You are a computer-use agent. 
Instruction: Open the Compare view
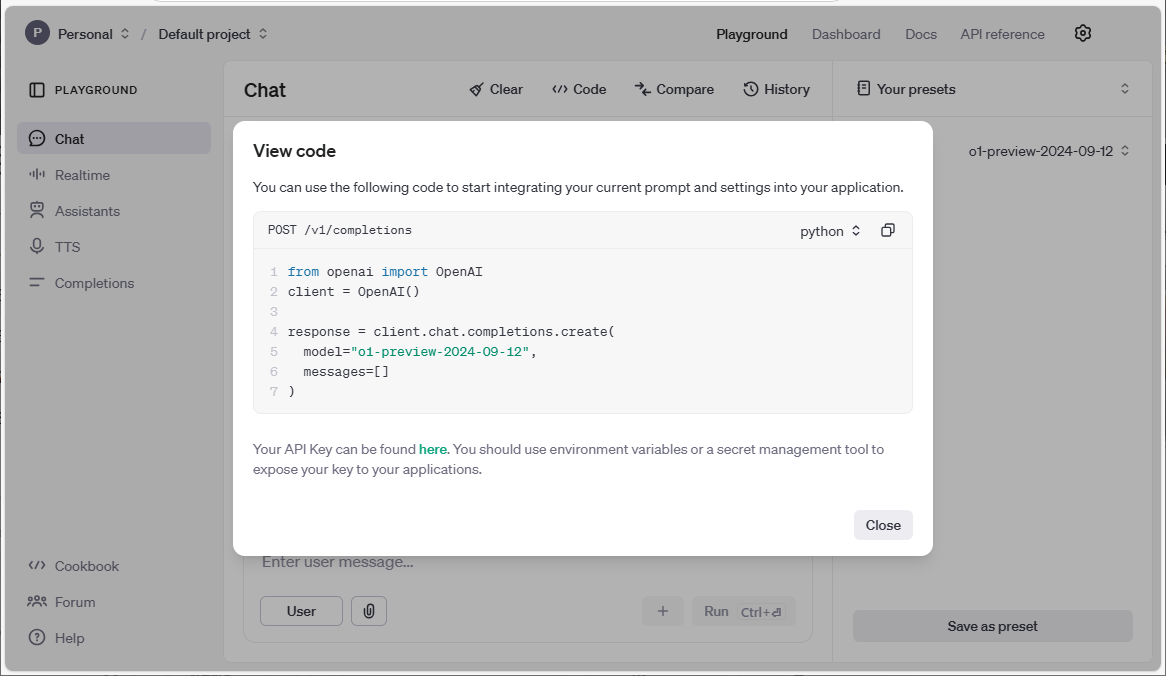(x=674, y=89)
